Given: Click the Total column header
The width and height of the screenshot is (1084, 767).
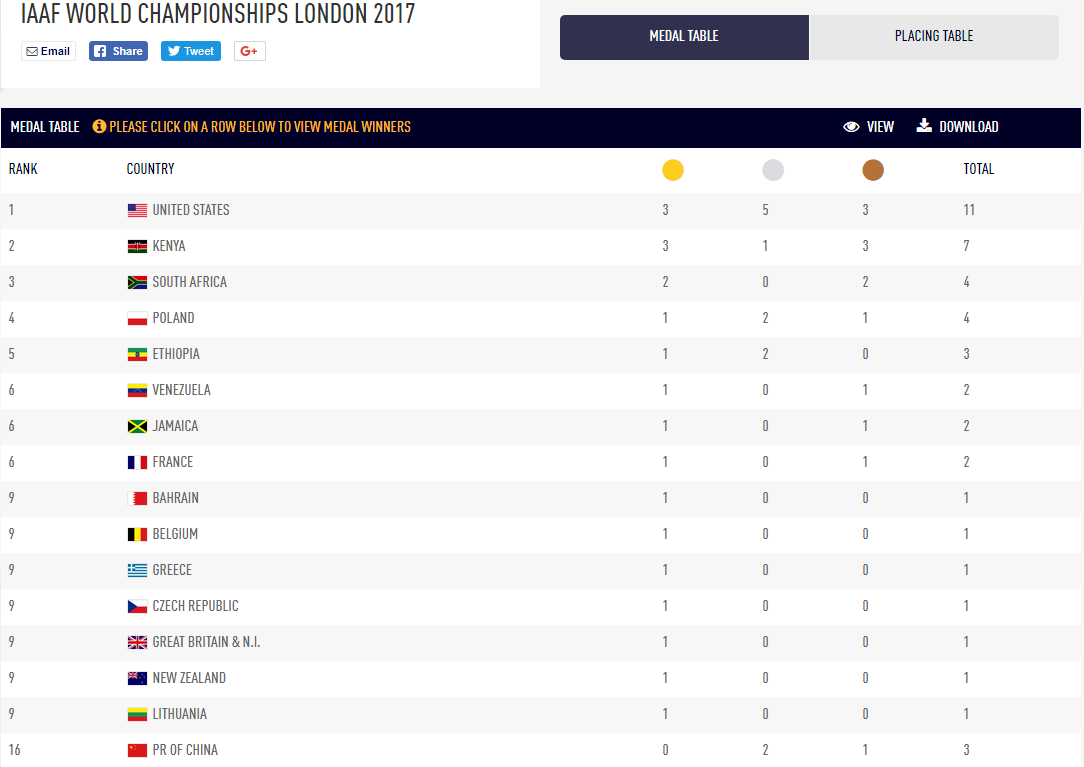Looking at the screenshot, I should [978, 169].
